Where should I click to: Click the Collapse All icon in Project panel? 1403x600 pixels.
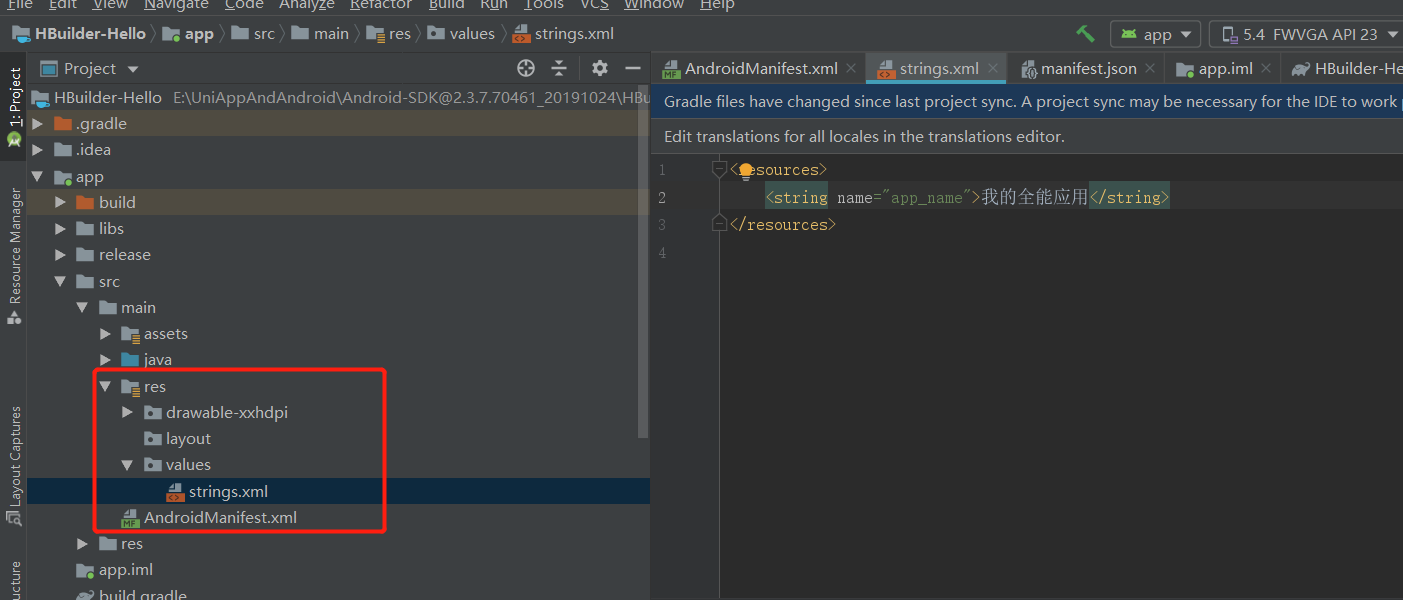(559, 68)
